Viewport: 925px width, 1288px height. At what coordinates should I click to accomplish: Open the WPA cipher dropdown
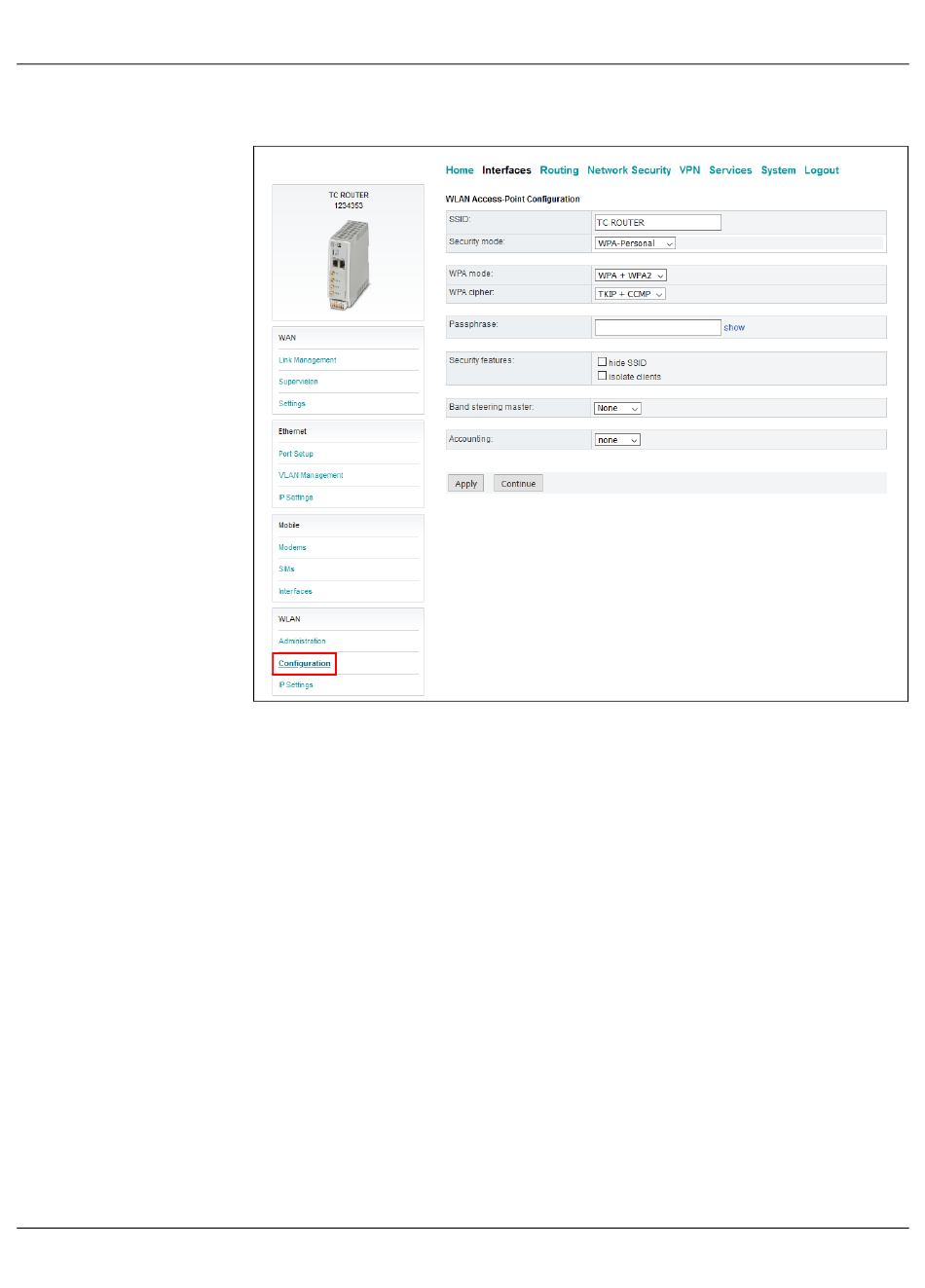tap(630, 294)
